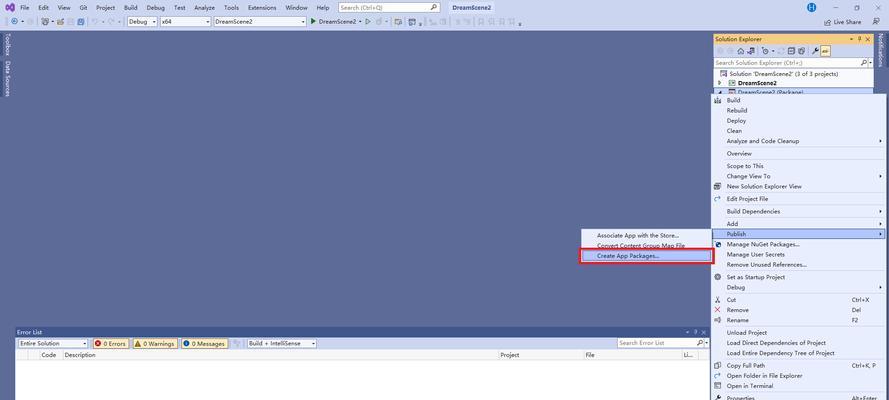The height and width of the screenshot is (400, 889).
Task: Click Edit Project File menu entry
Action: click(798, 199)
